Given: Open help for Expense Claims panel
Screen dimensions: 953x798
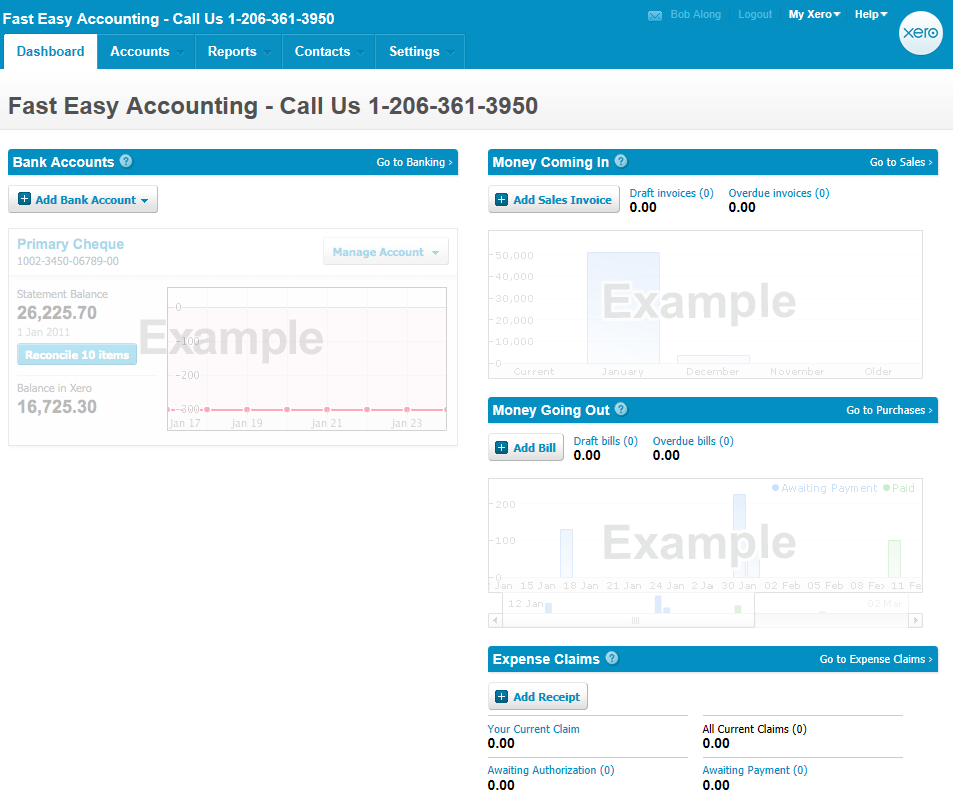Looking at the screenshot, I should (x=612, y=659).
